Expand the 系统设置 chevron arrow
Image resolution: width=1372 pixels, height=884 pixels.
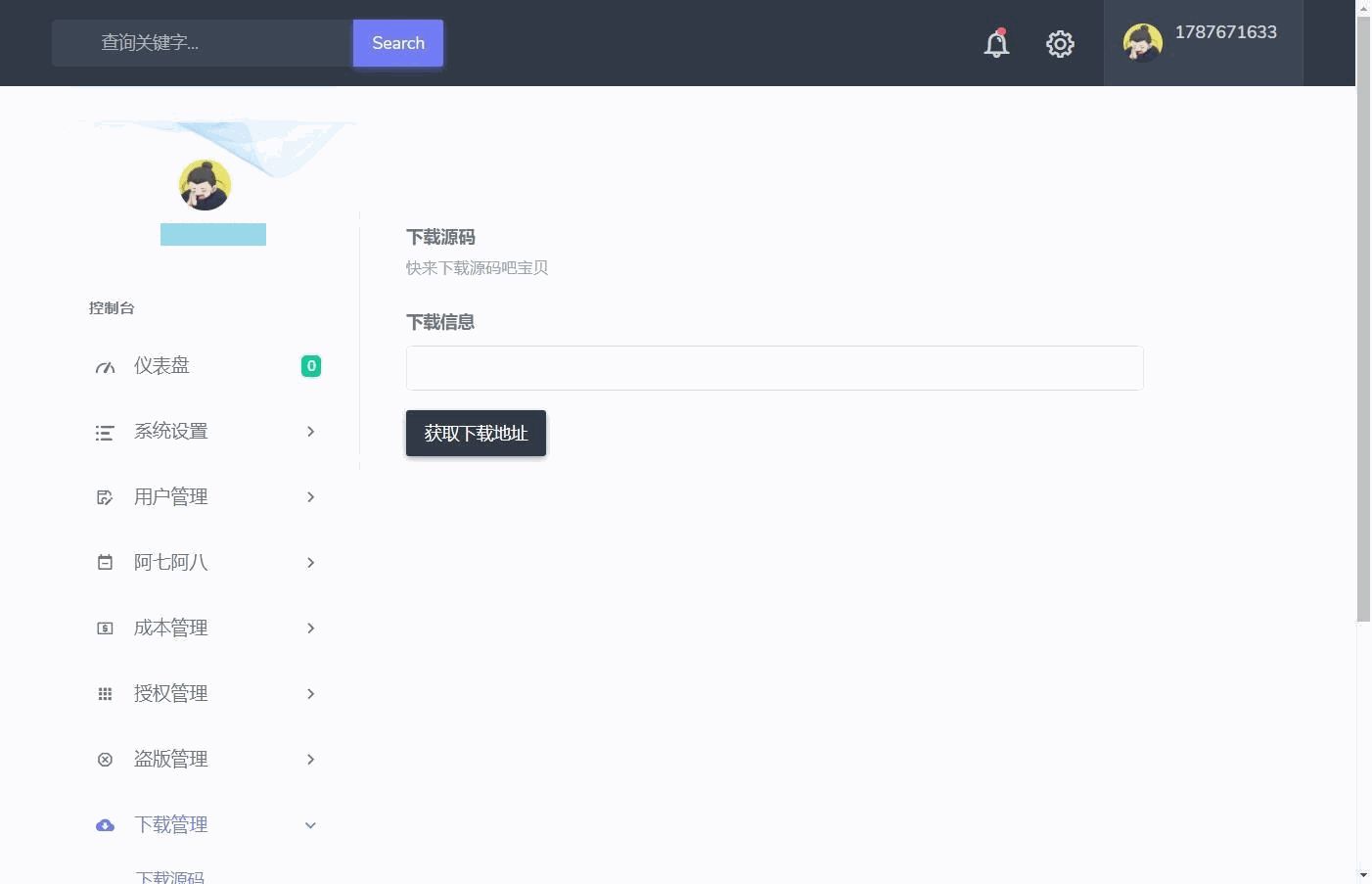click(310, 432)
